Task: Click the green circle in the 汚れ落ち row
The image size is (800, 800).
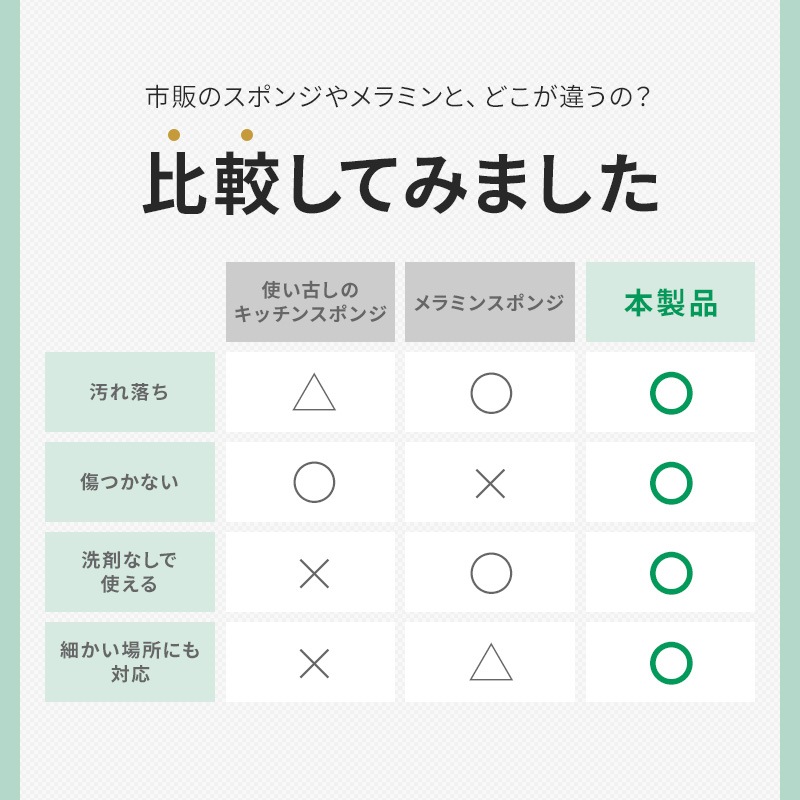Action: point(671,393)
